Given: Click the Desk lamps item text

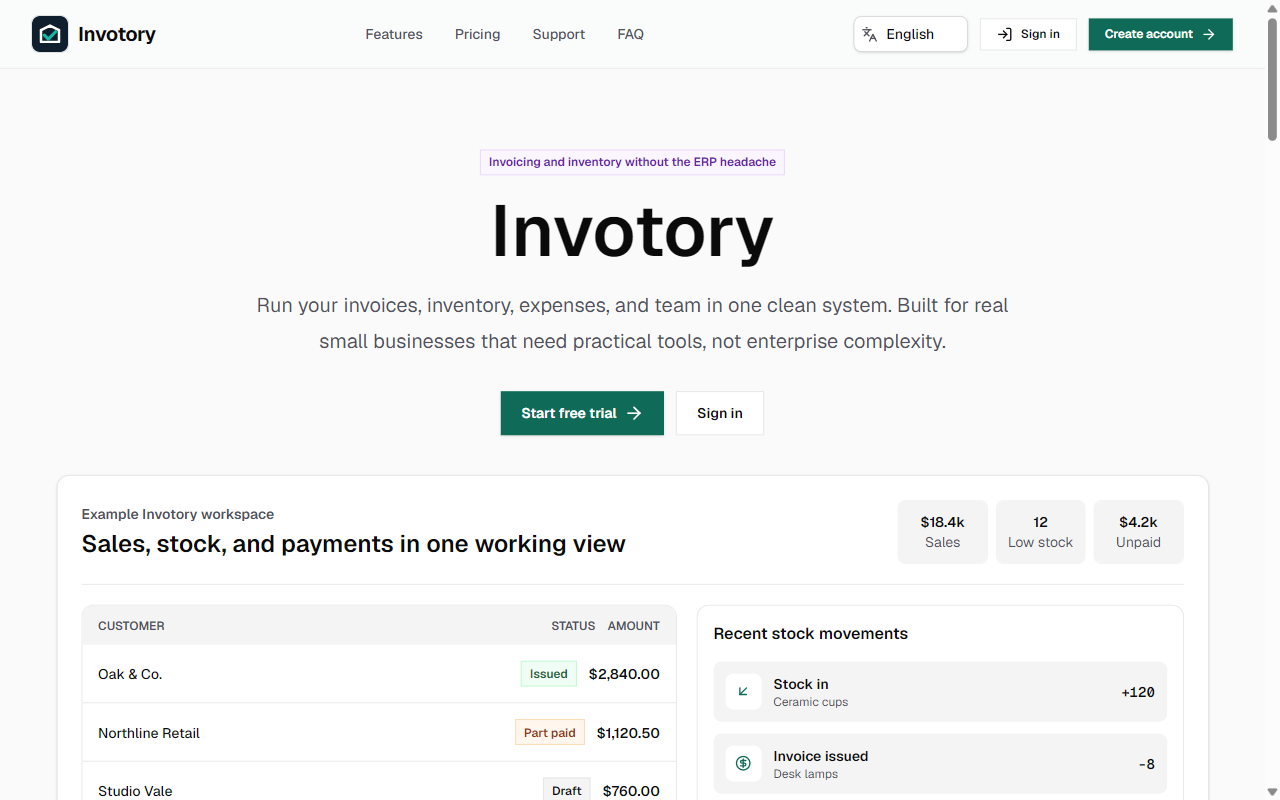Looking at the screenshot, I should 806,774.
